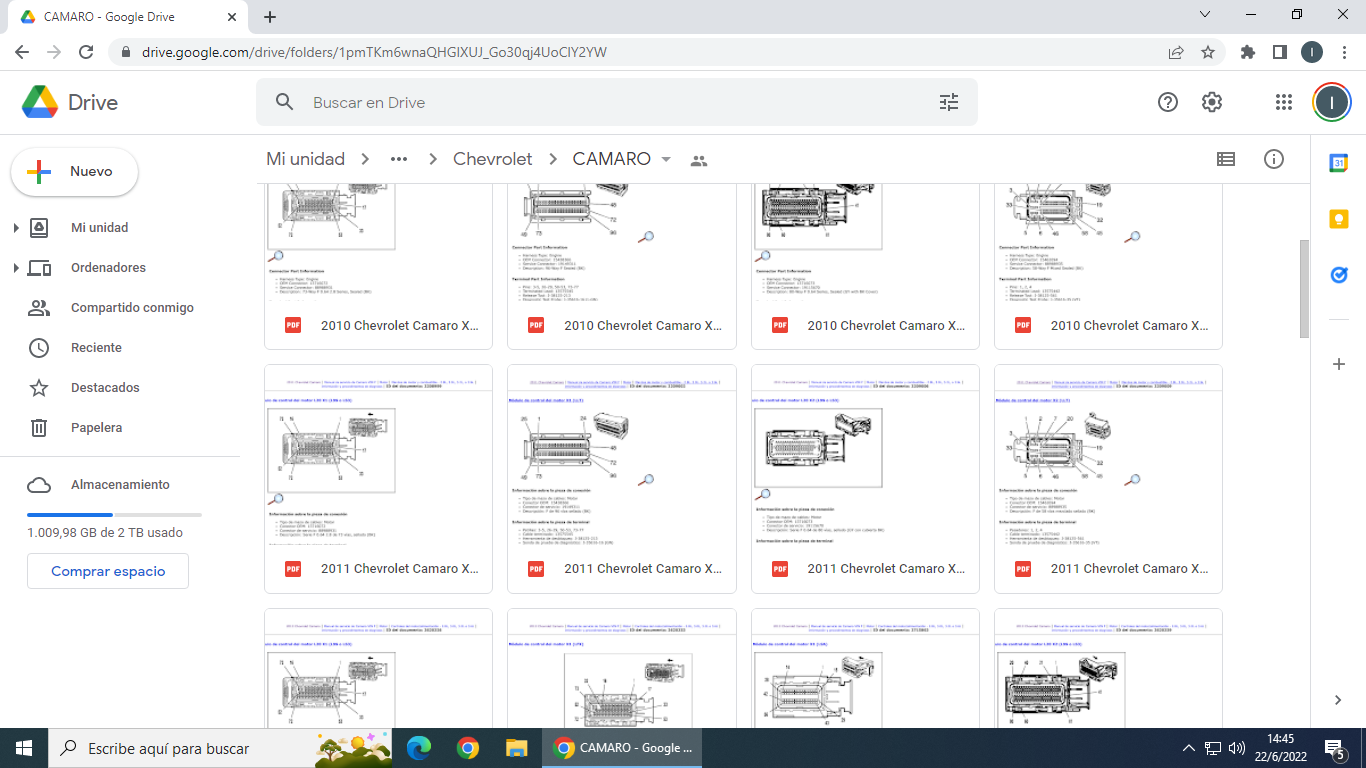The image size is (1366, 768).
Task: Reload the current page
Action: click(x=86, y=52)
